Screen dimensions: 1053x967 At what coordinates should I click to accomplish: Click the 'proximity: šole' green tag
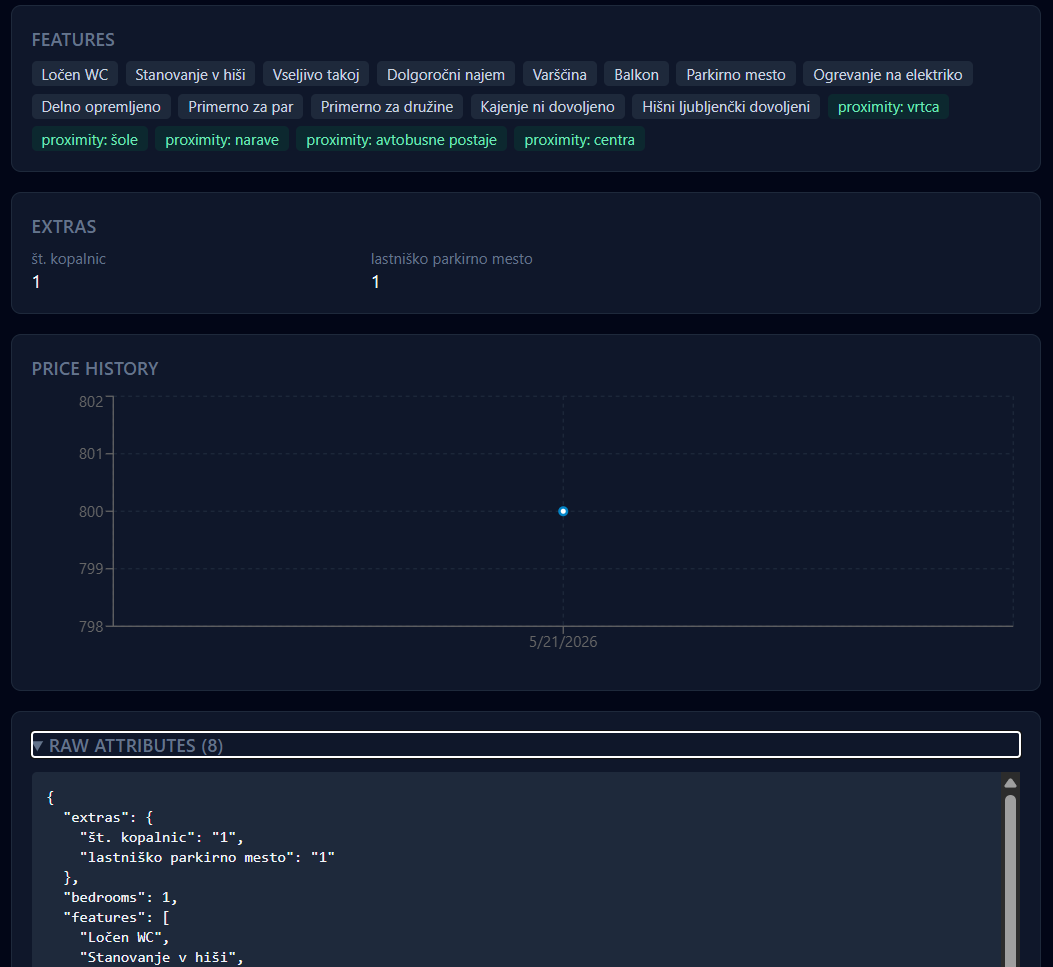click(x=89, y=139)
